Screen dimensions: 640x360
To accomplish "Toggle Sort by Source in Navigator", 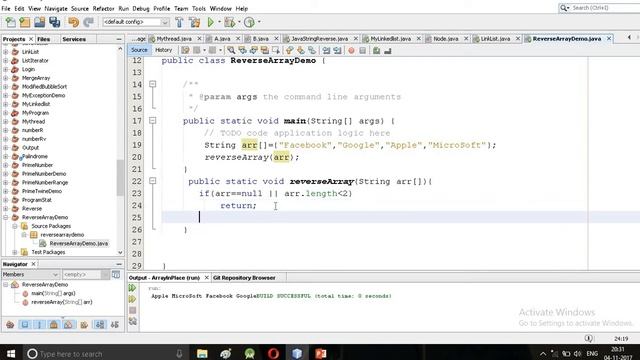I will pos(115,325).
